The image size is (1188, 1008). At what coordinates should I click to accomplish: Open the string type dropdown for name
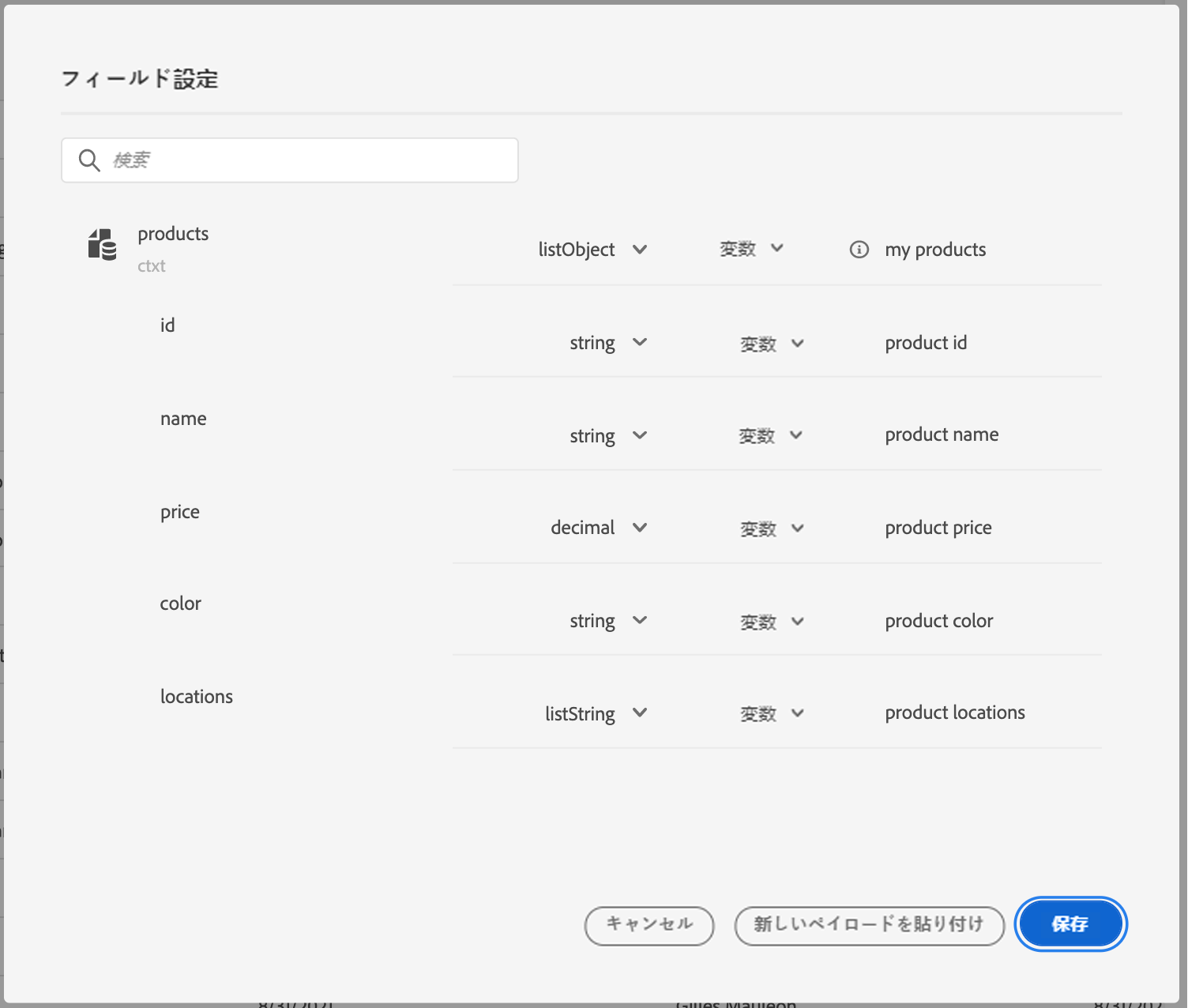click(x=608, y=435)
